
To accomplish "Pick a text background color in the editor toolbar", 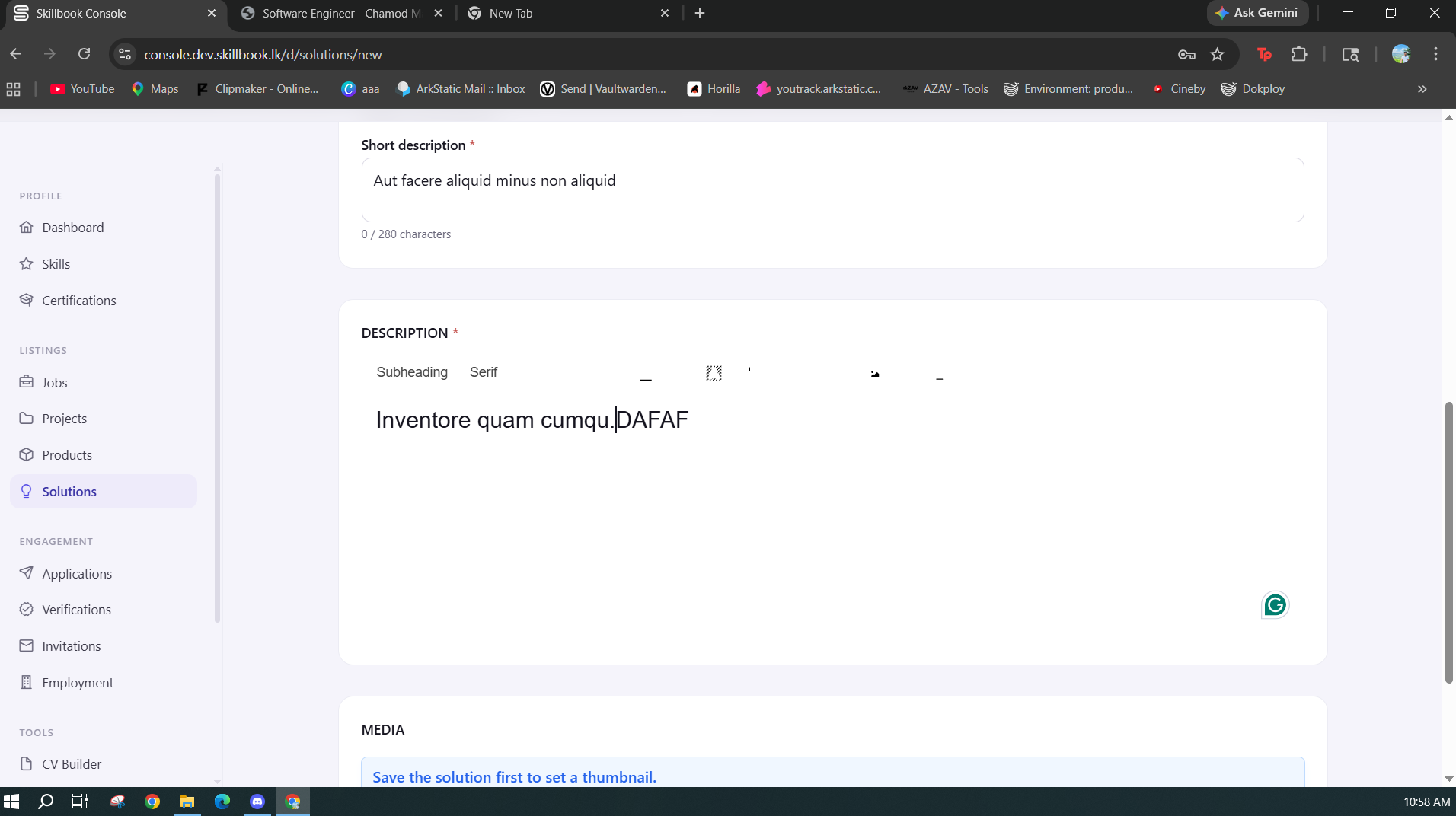I will tap(714, 373).
